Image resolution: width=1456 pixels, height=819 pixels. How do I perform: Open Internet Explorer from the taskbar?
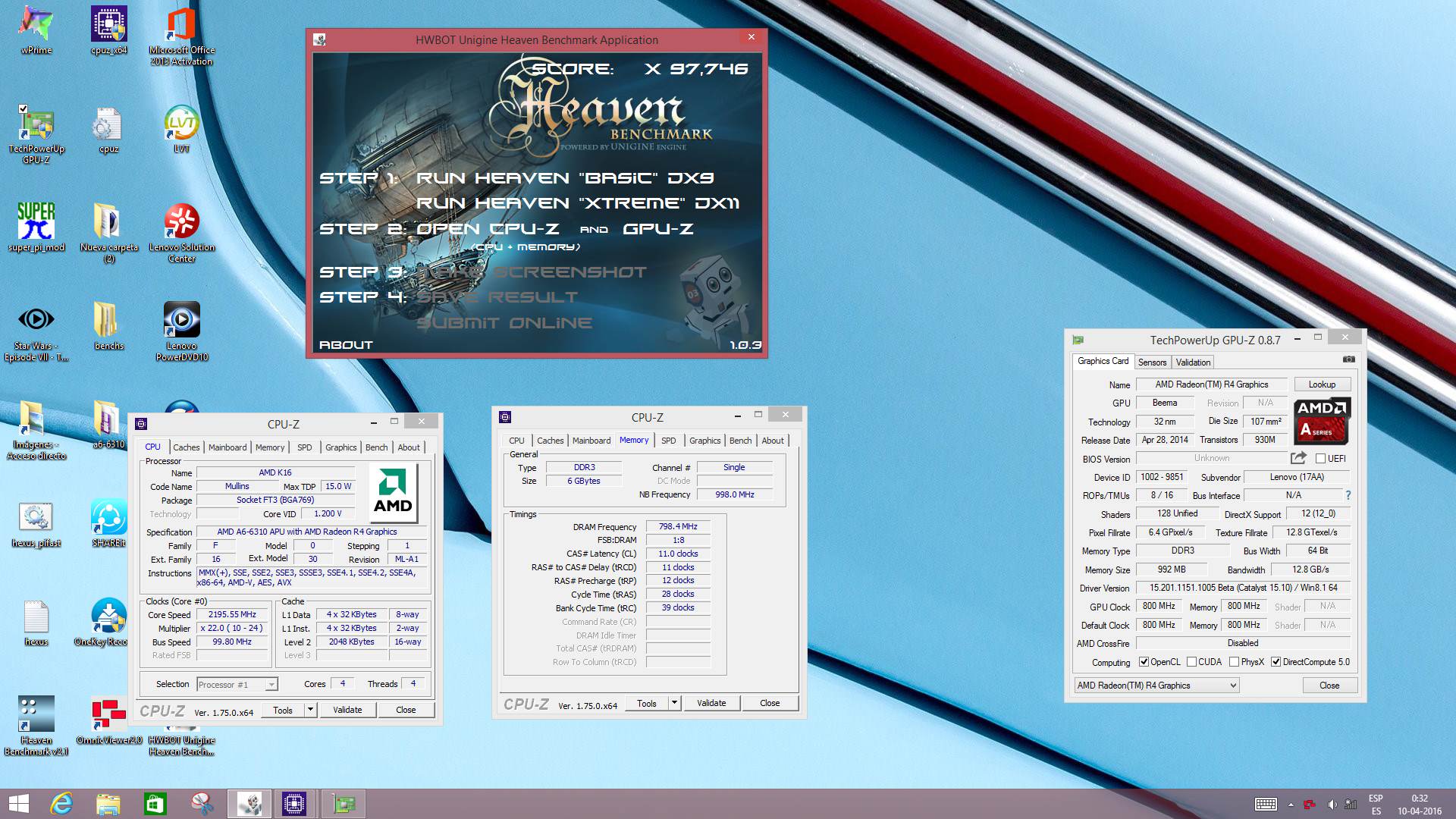(x=61, y=804)
